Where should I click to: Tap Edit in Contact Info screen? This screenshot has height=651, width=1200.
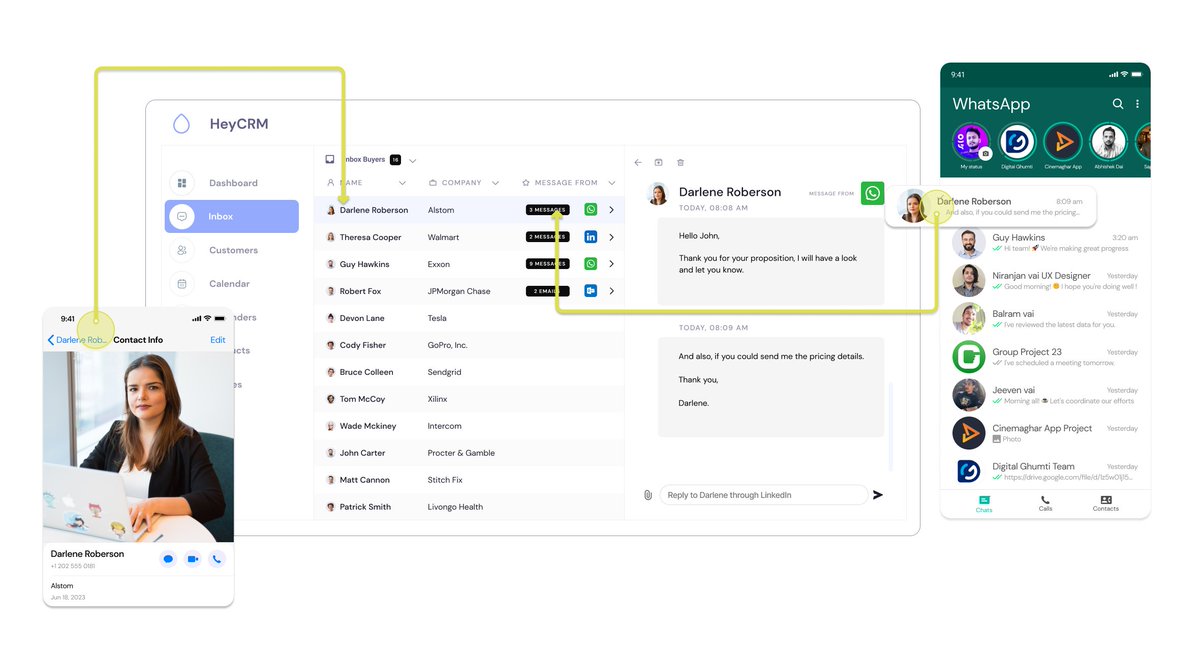(x=218, y=340)
